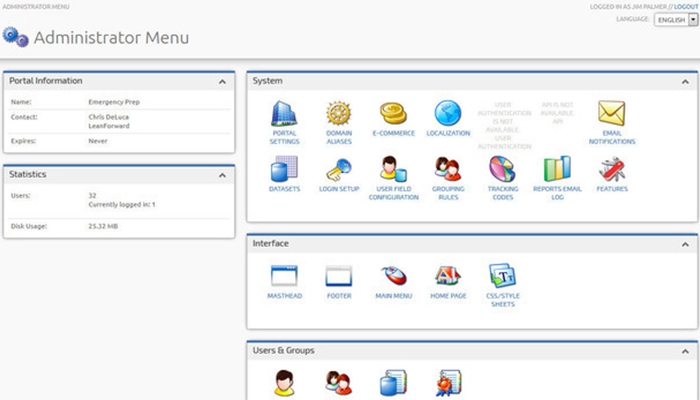This screenshot has width=700, height=400.
Task: Open Footer window icon
Action: tap(338, 276)
